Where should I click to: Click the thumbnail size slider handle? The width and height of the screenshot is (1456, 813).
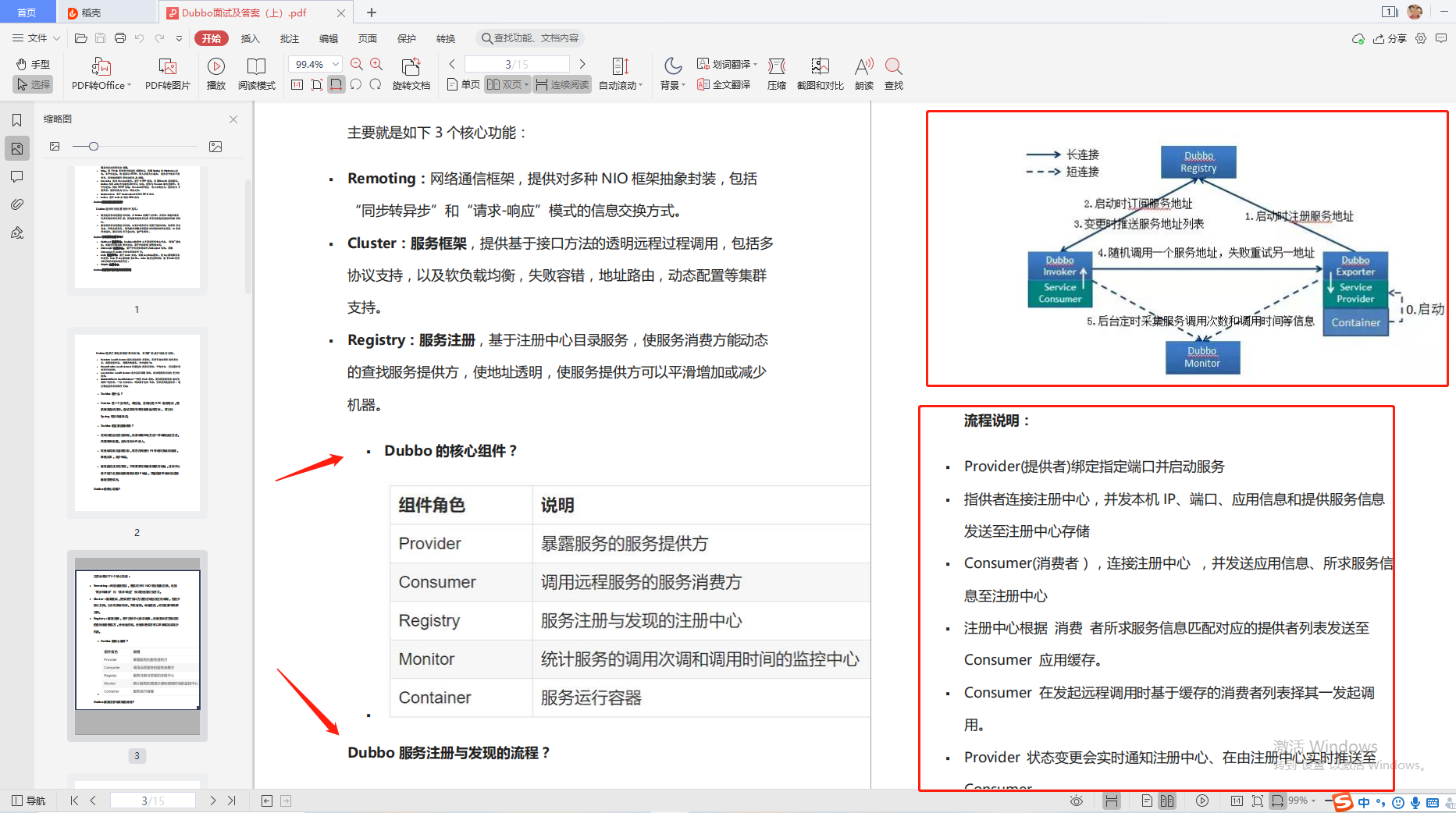94,147
